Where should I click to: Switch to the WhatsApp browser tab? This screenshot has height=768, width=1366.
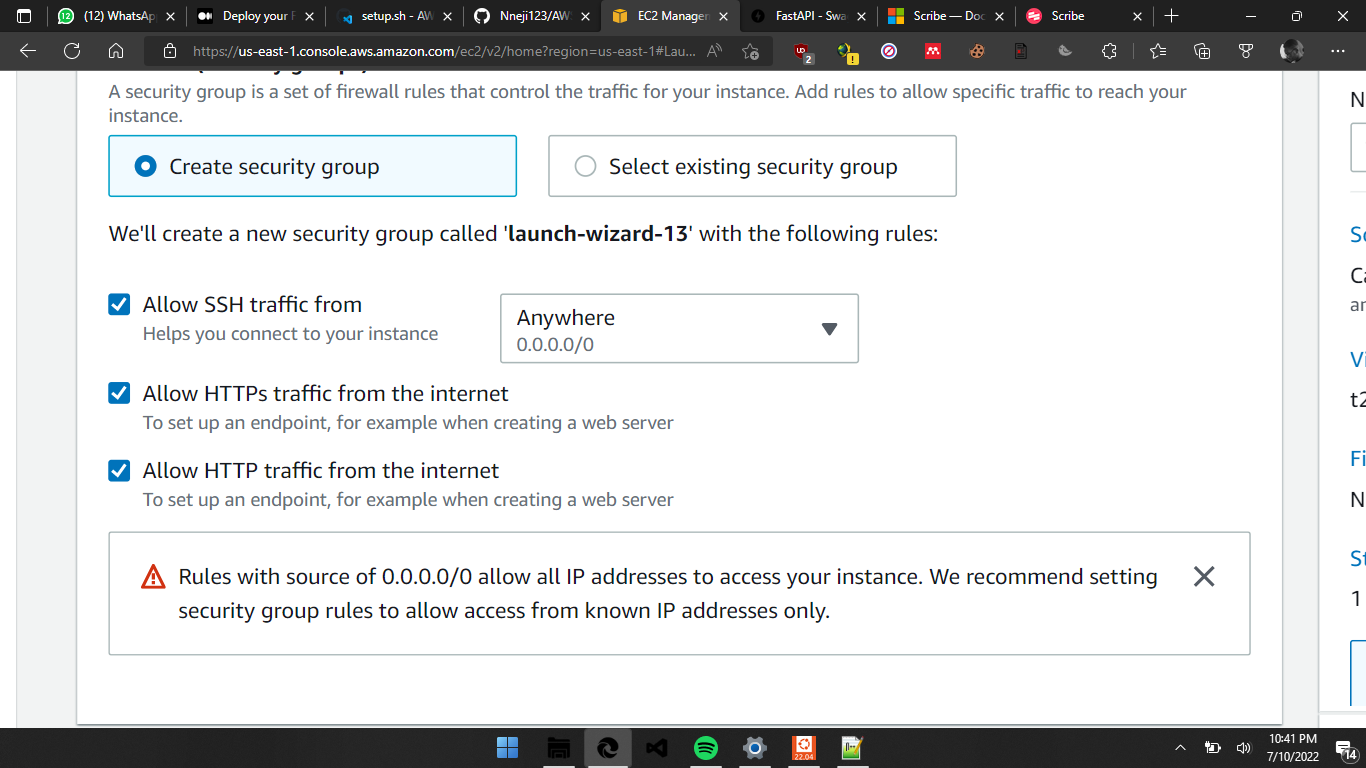click(117, 16)
